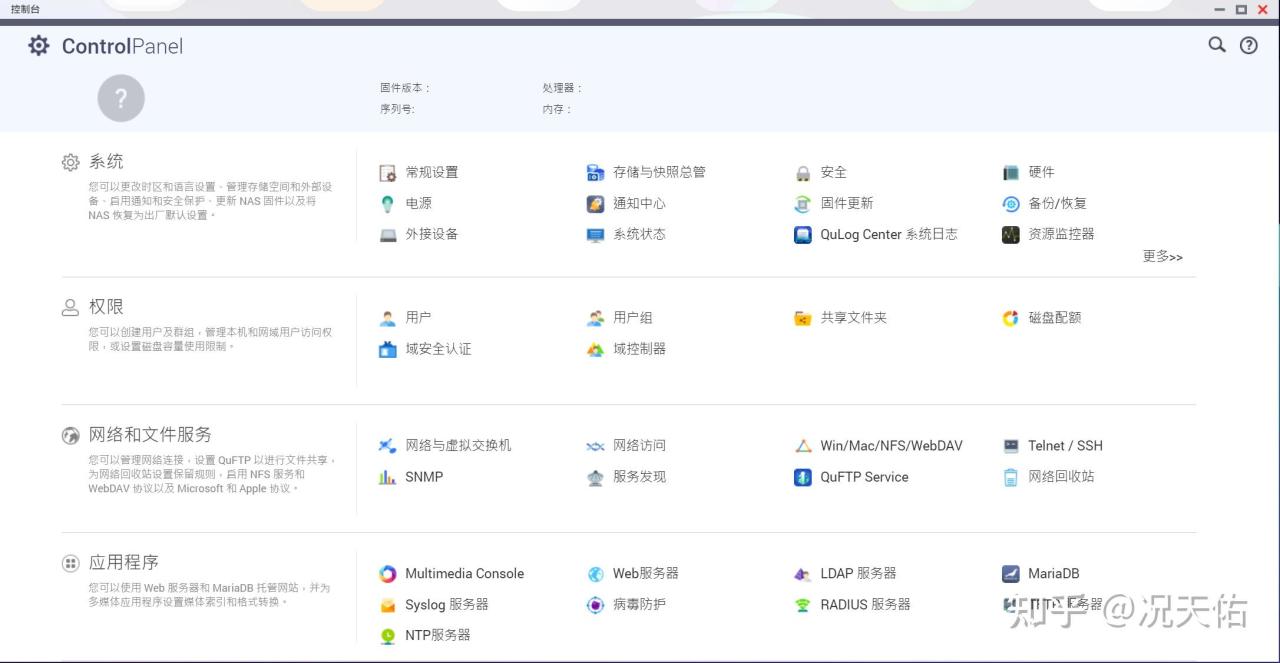Click the Users (用户) link

[x=418, y=318]
